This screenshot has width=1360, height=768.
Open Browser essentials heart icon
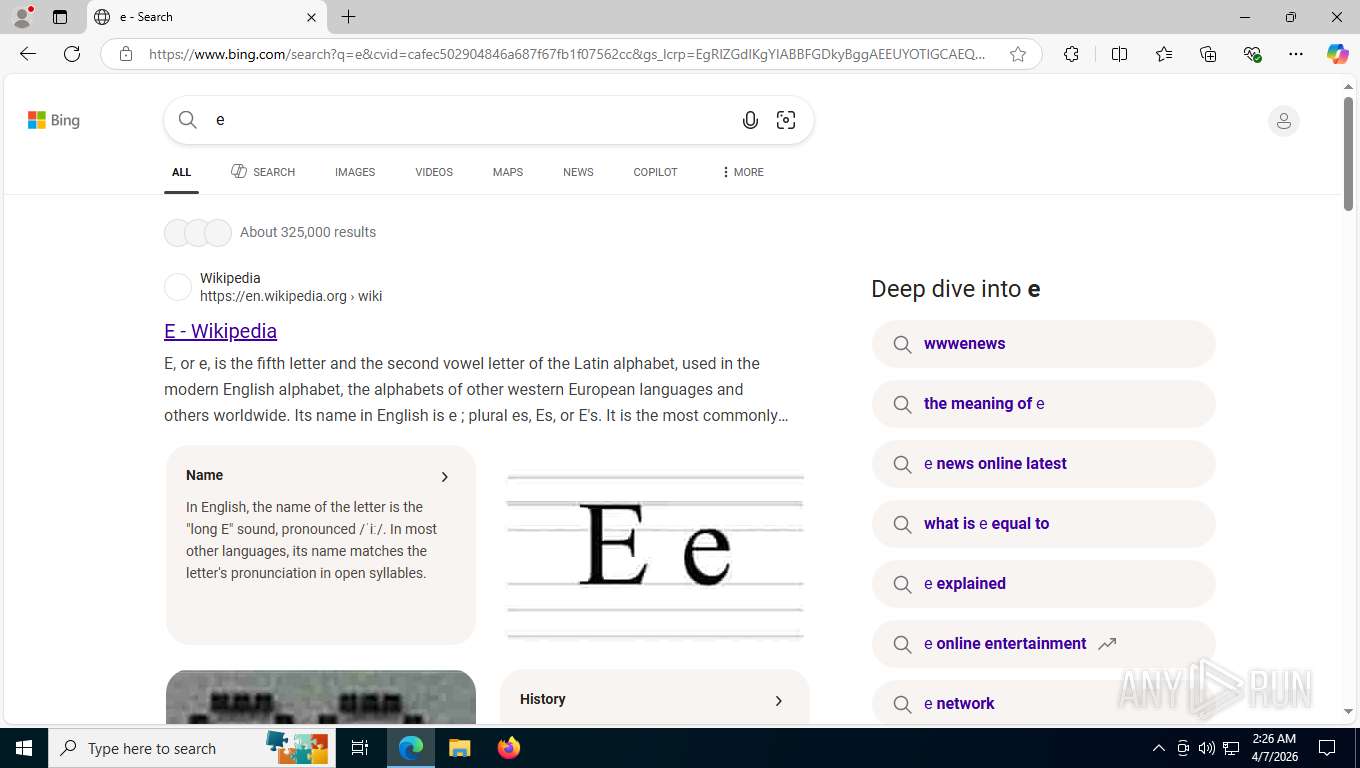point(1252,54)
